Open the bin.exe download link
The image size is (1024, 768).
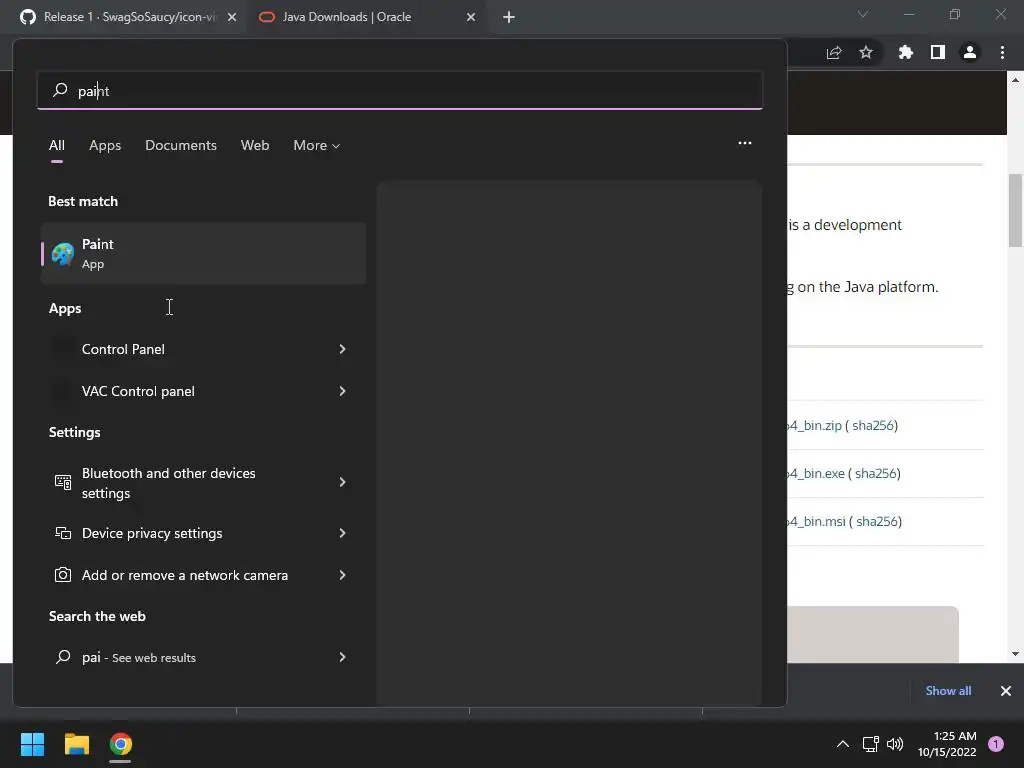coord(816,473)
